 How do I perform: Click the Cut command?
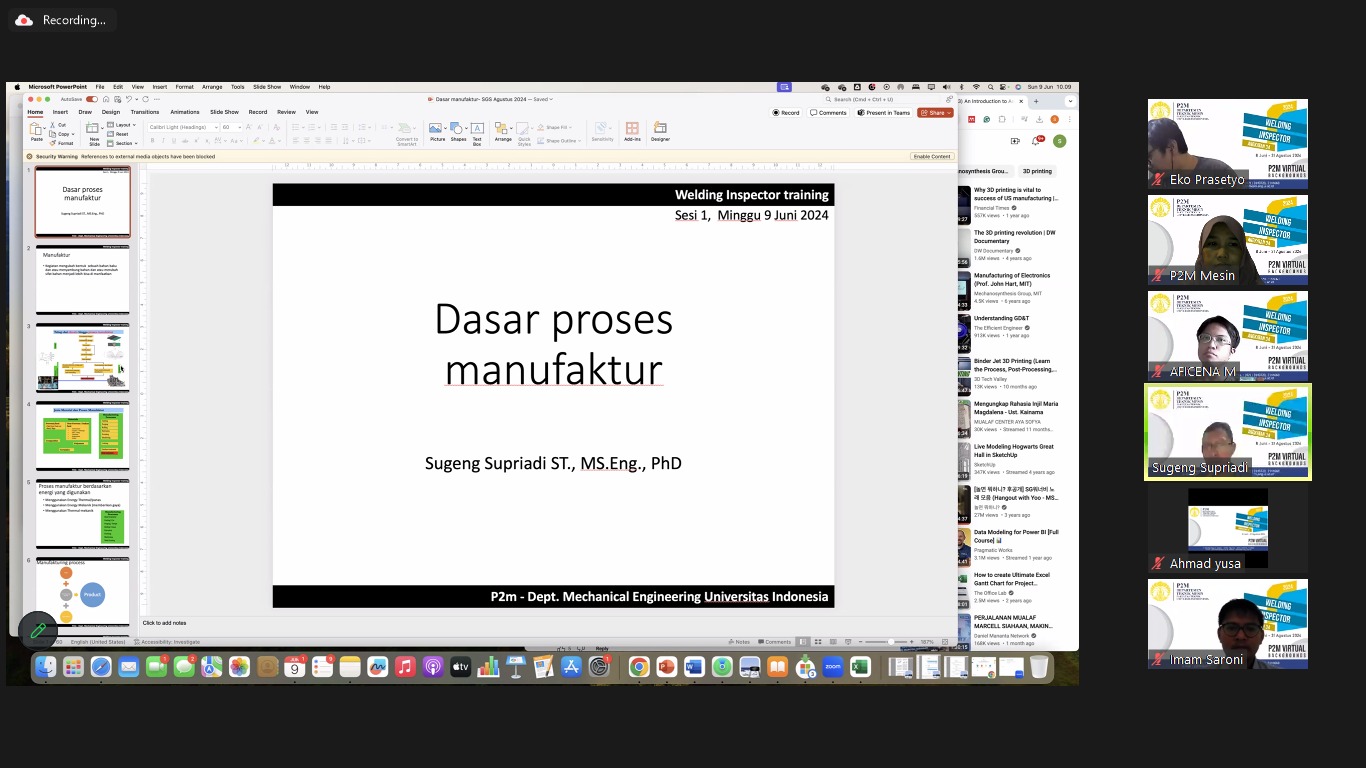pos(58,125)
